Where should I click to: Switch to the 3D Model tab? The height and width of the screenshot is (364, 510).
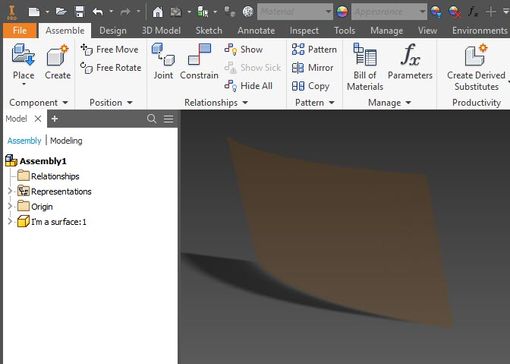pos(161,31)
